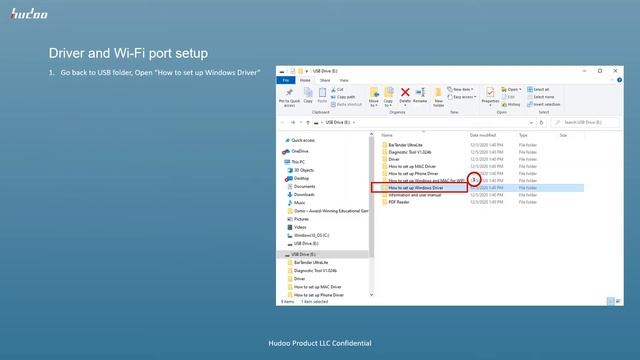The image size is (640, 360).
Task: Expand the Open dropdown in the ribbon
Action: tap(511, 89)
